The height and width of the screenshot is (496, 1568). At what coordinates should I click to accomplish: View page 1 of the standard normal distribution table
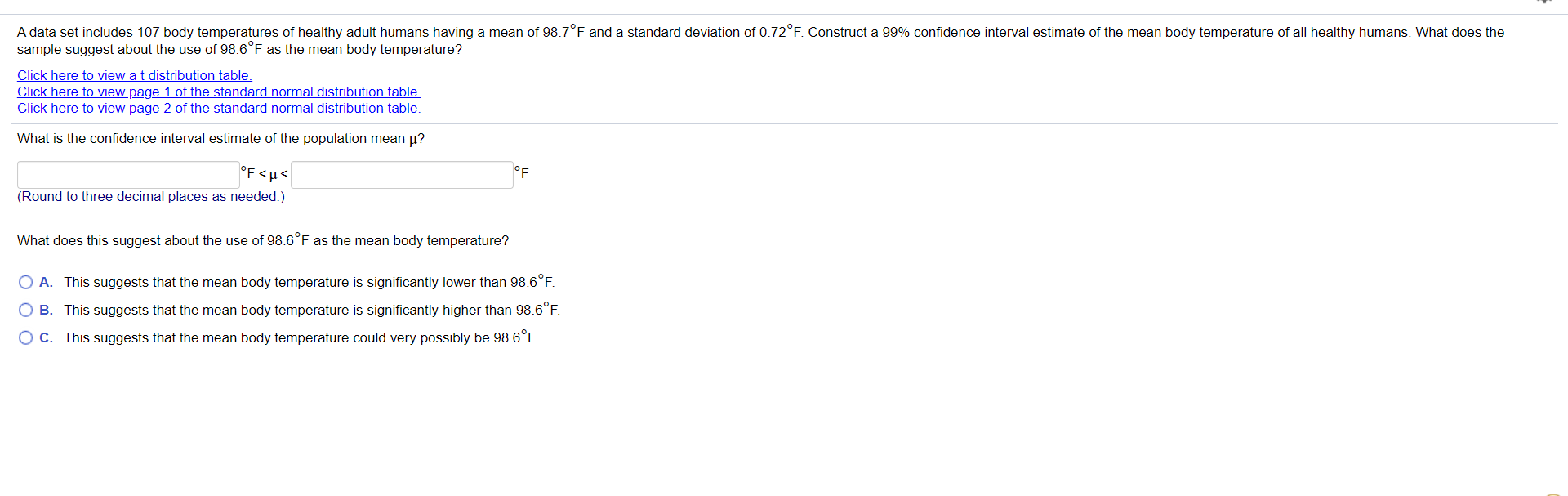pyautogui.click(x=219, y=92)
